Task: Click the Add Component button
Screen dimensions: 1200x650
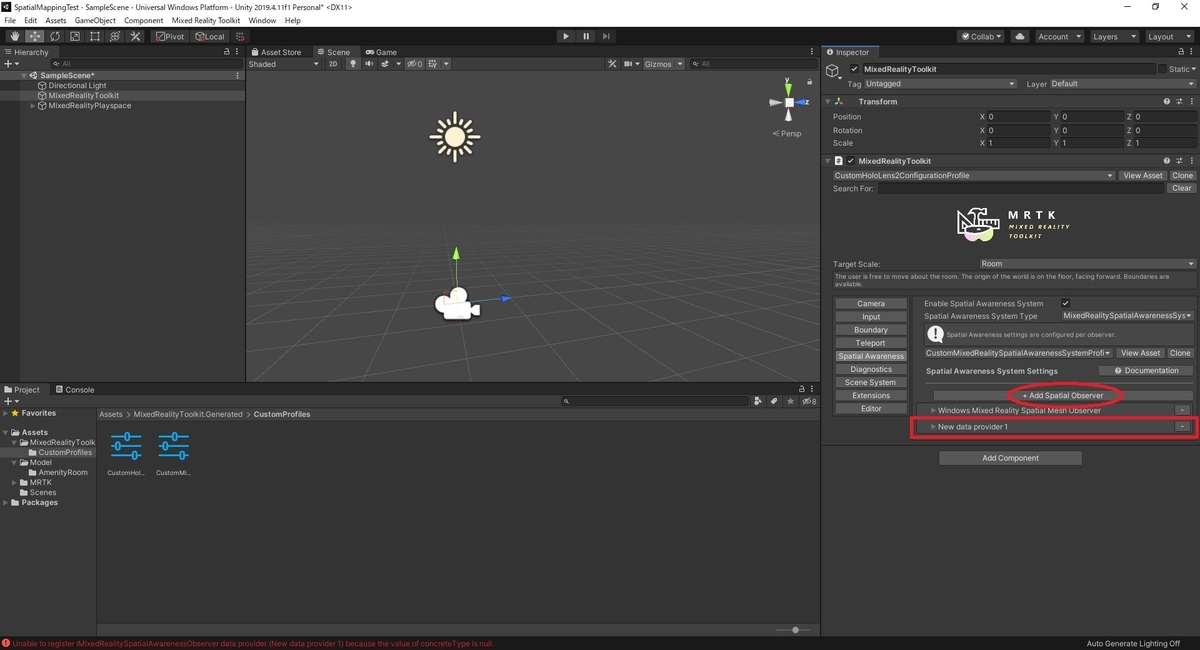Action: pyautogui.click(x=1010, y=458)
